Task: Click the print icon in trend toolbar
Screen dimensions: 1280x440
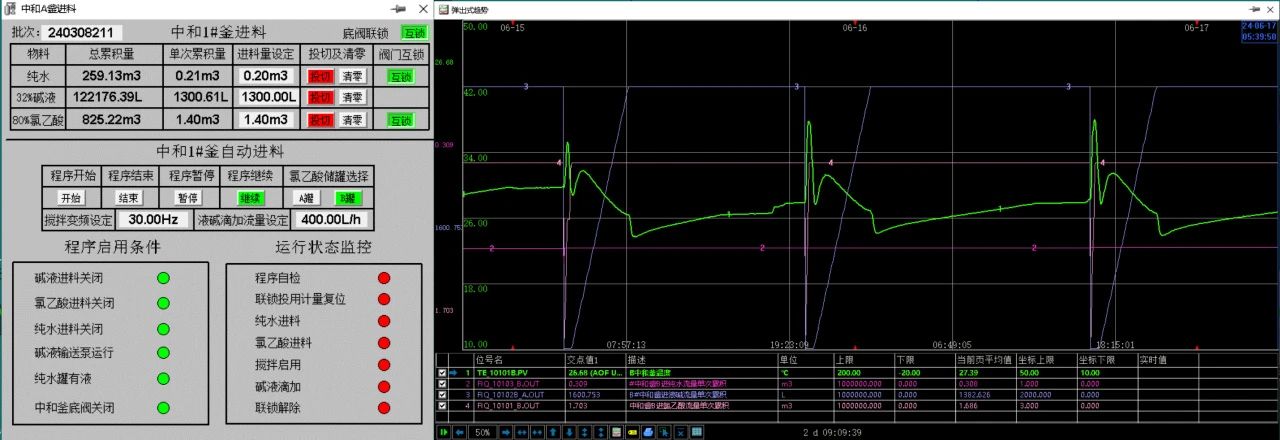Action: [x=648, y=432]
